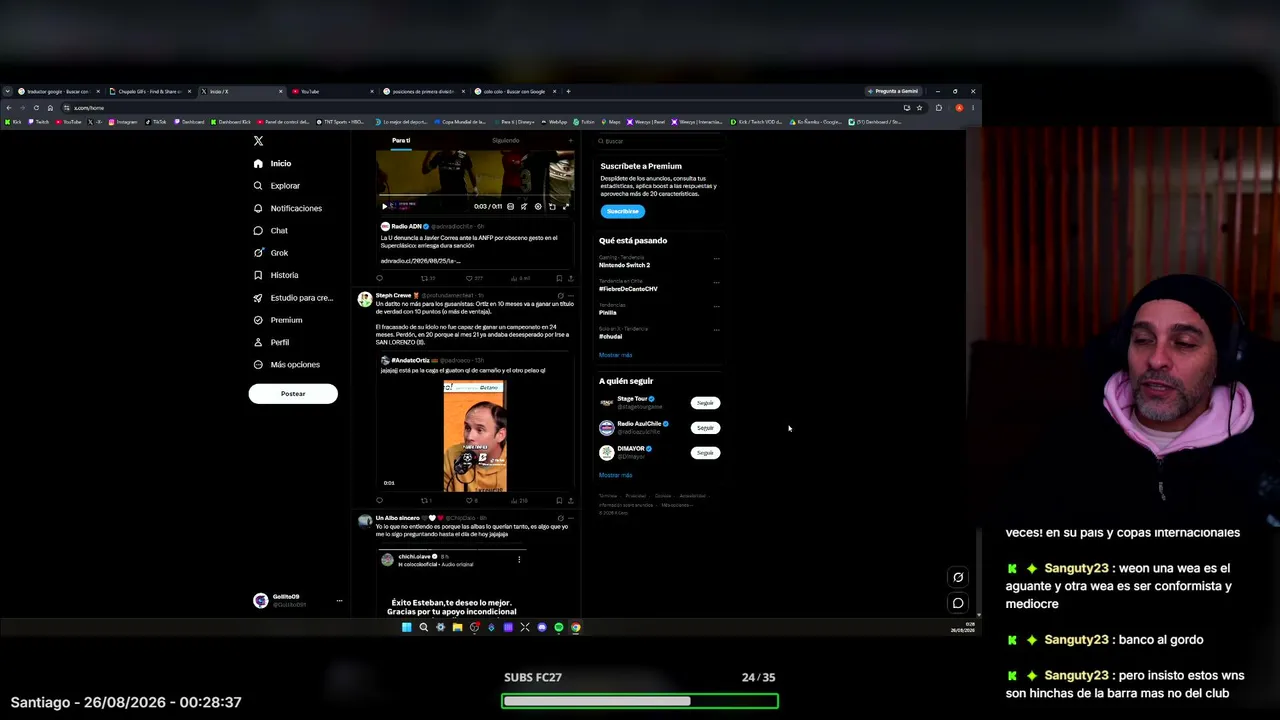The height and width of the screenshot is (720, 1280).
Task: Switch to the traductor google browser tab
Action: click(x=58, y=91)
